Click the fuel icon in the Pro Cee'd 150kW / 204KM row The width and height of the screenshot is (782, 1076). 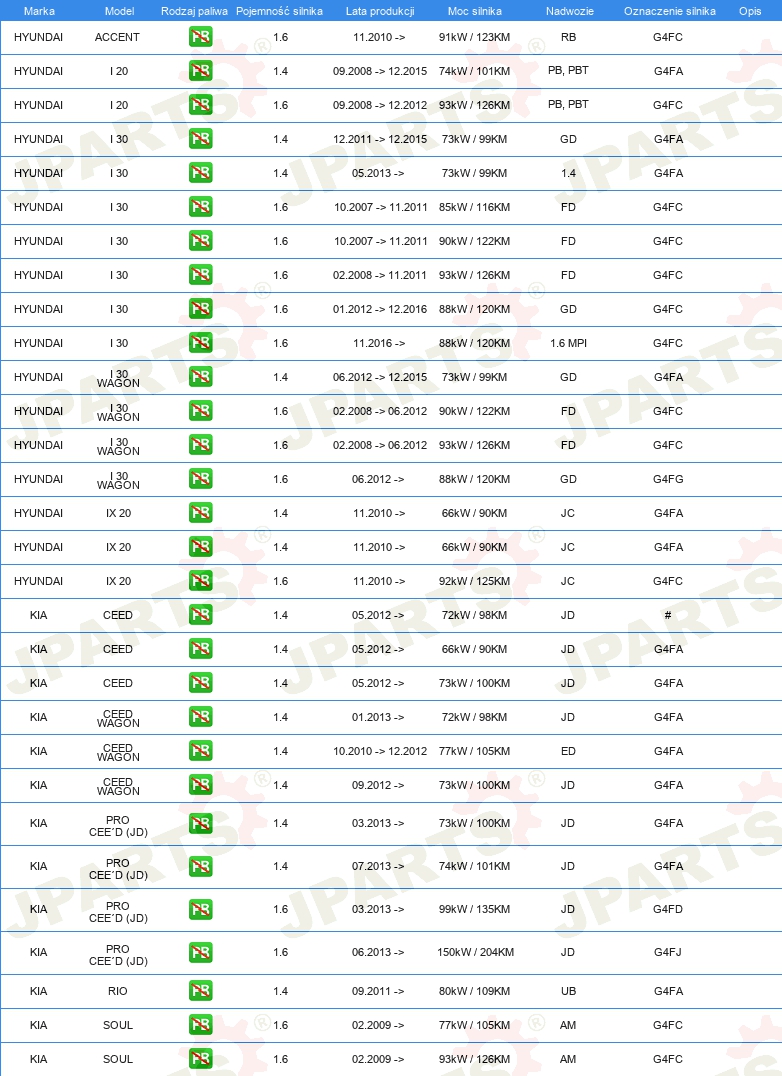pos(200,952)
